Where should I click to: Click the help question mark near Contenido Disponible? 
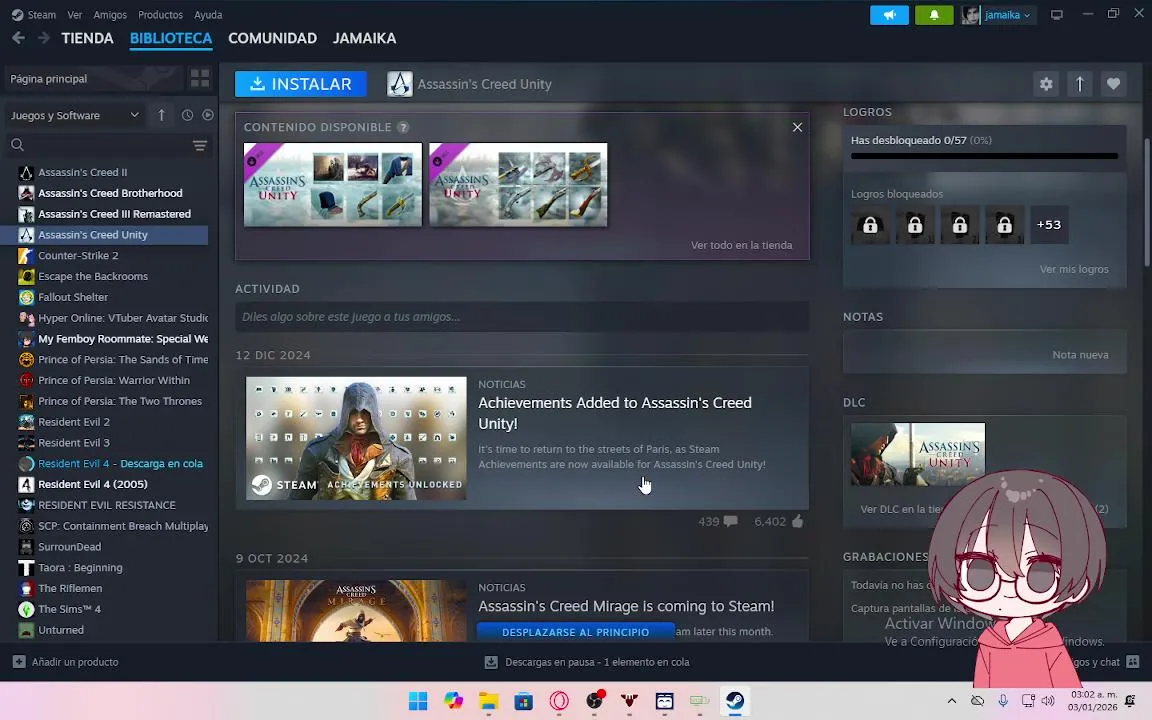click(403, 127)
